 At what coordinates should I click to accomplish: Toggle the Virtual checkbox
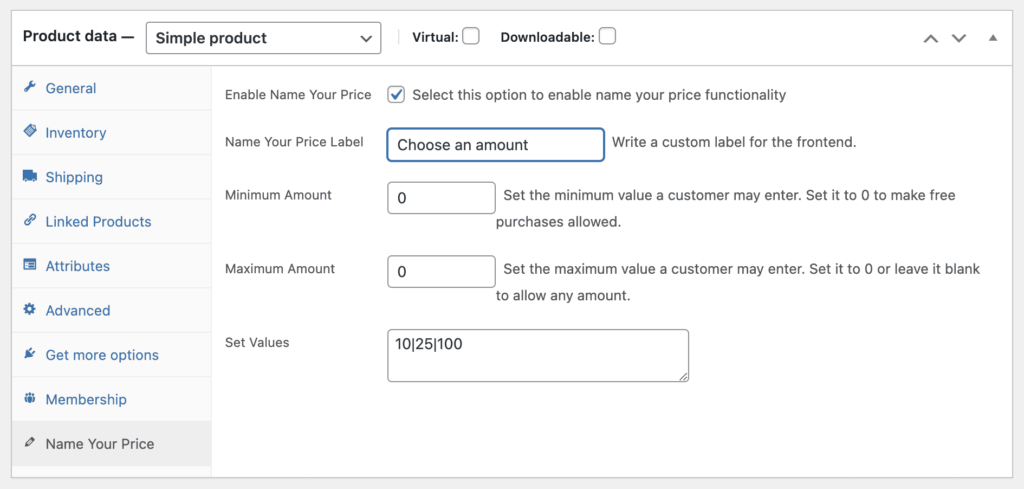[471, 36]
